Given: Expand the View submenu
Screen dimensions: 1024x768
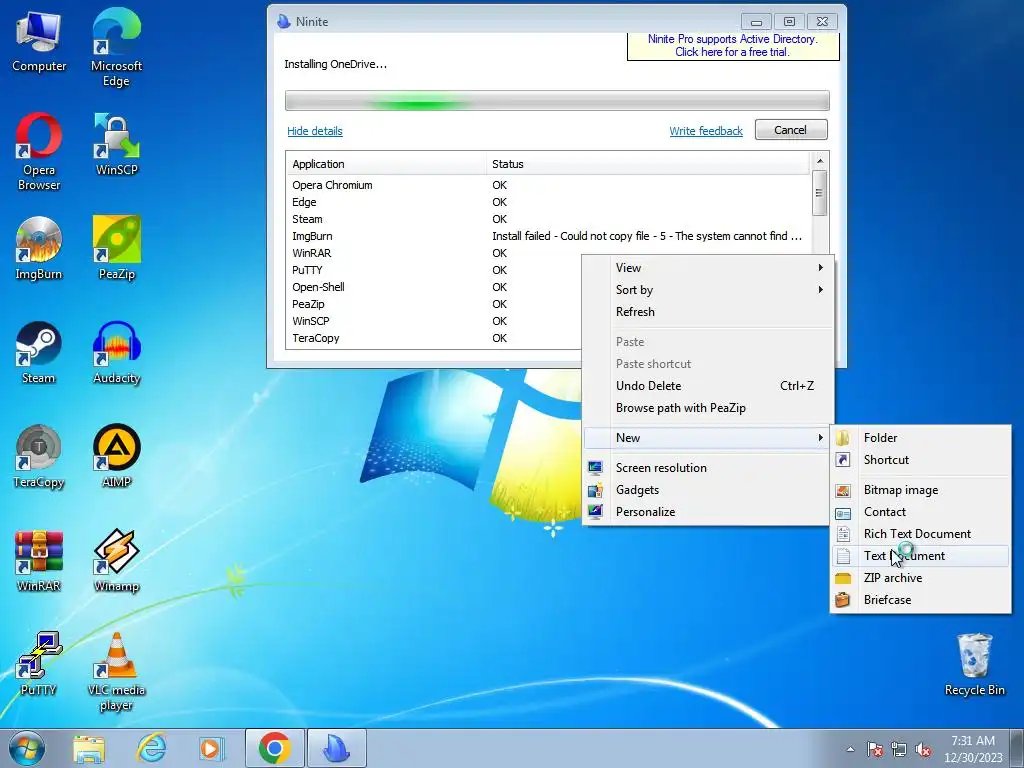Looking at the screenshot, I should [x=708, y=268].
